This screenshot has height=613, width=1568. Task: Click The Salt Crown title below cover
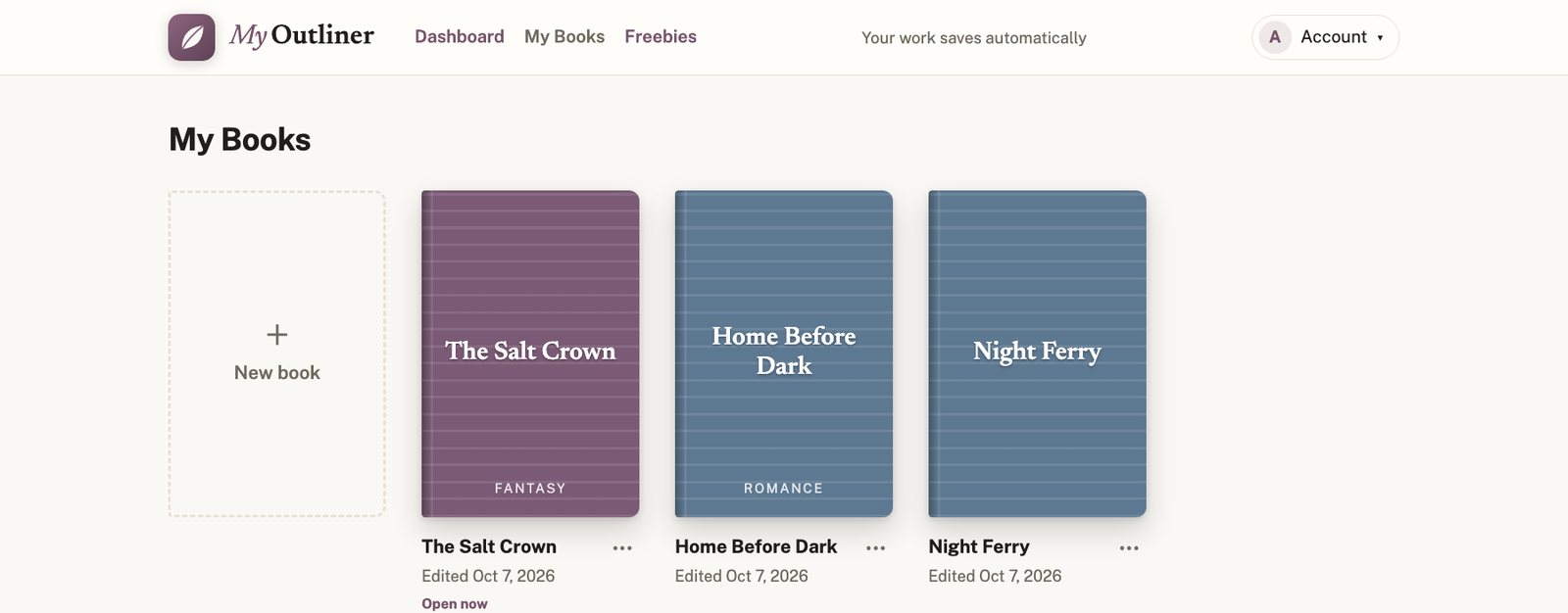489,546
